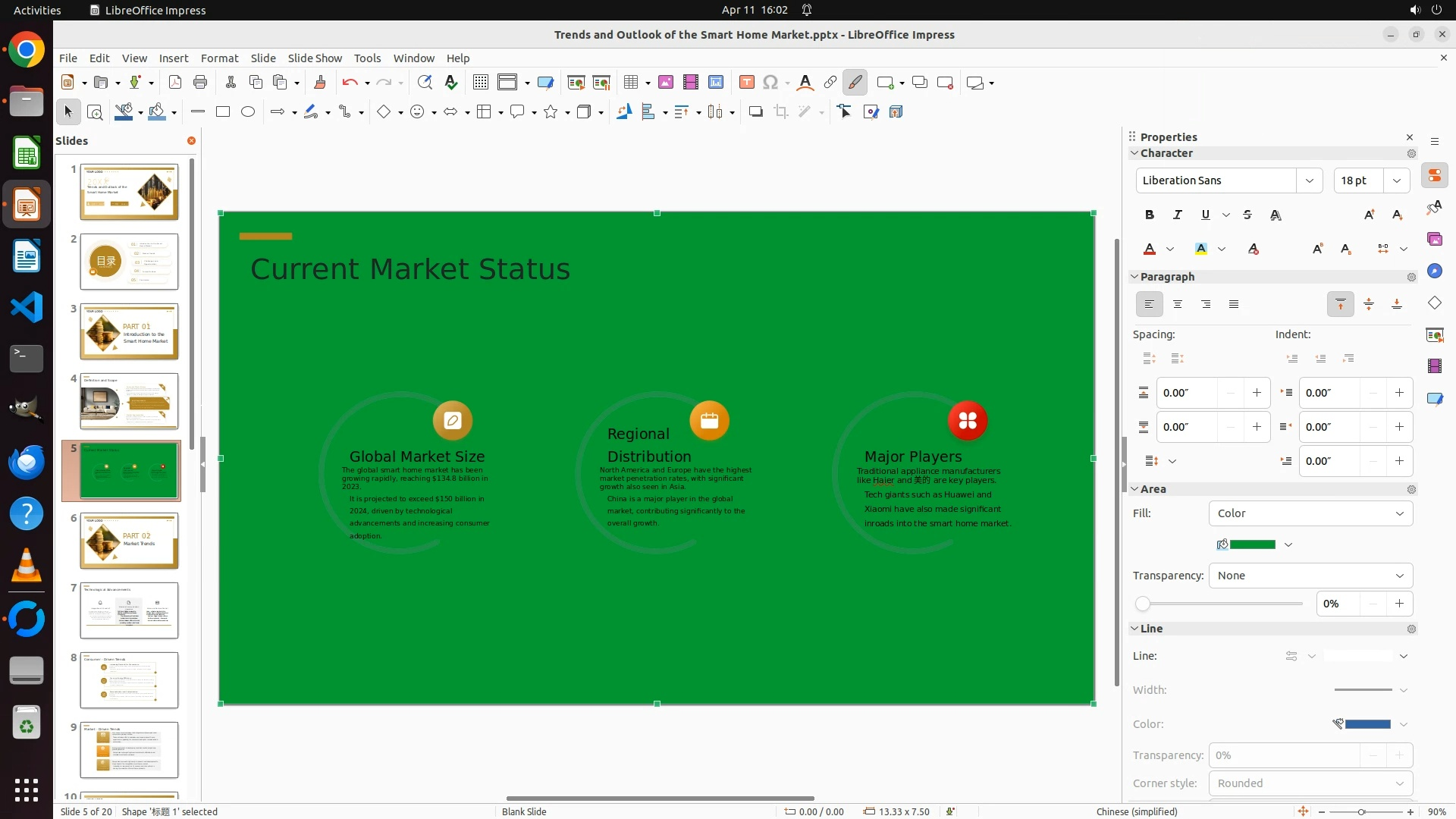Image resolution: width=1456 pixels, height=819 pixels.
Task: Toggle the Shadow toolbar icon
Action: pos(755,112)
